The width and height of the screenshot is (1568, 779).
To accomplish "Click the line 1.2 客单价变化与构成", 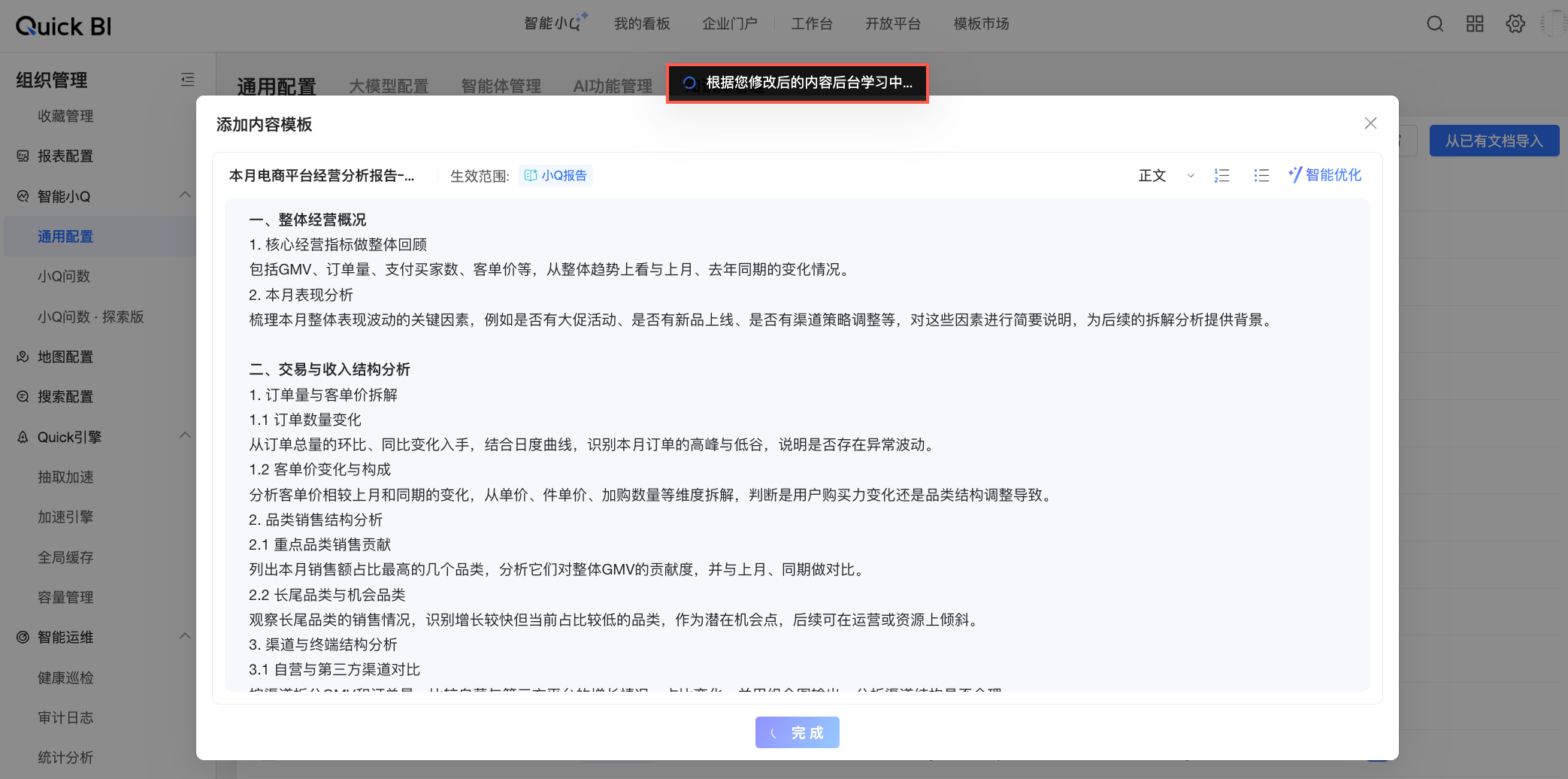I will point(319,469).
